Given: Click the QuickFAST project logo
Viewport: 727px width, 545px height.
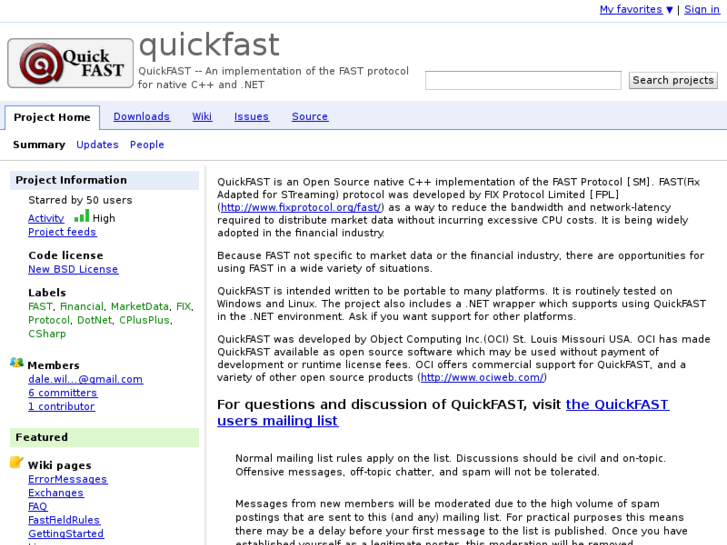Looking at the screenshot, I should point(70,64).
